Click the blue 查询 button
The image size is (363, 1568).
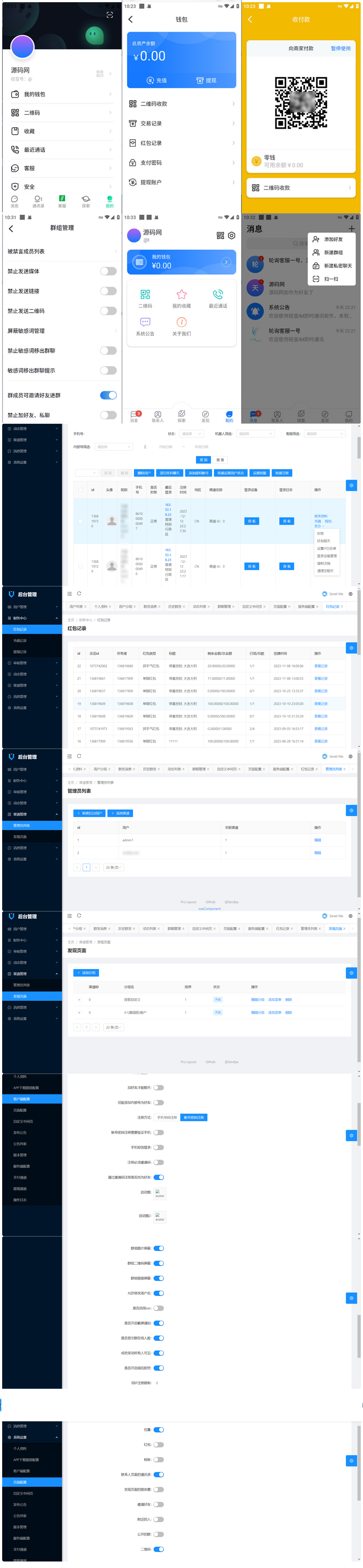pos(203,460)
